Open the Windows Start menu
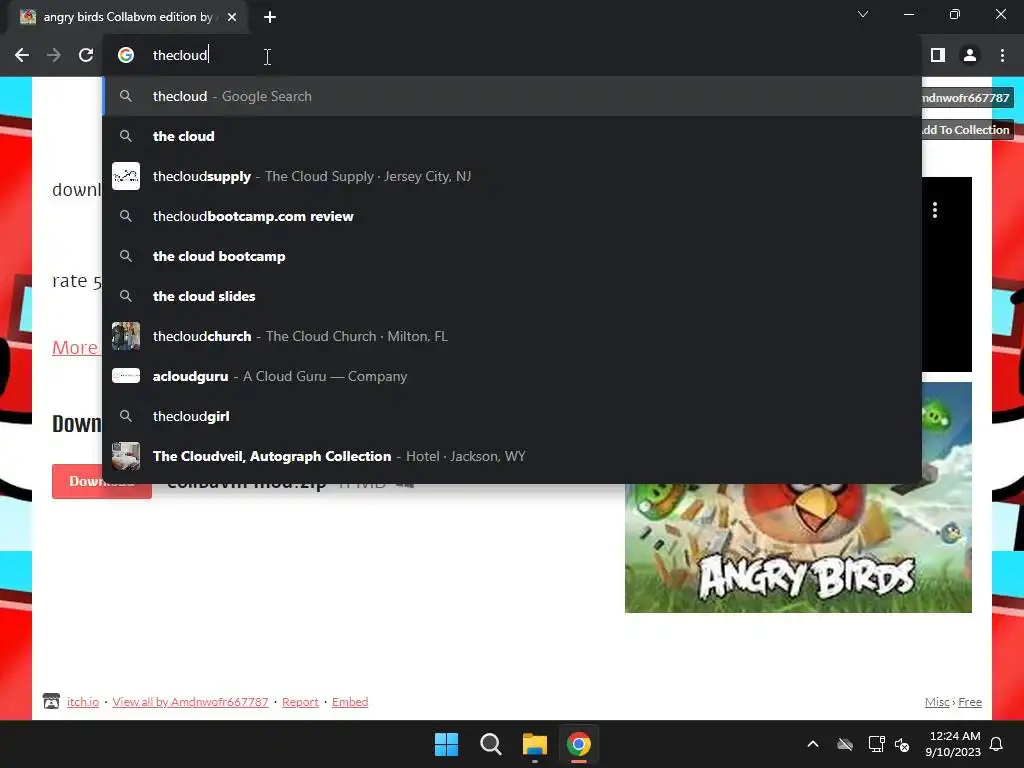1024x768 pixels. pos(447,744)
